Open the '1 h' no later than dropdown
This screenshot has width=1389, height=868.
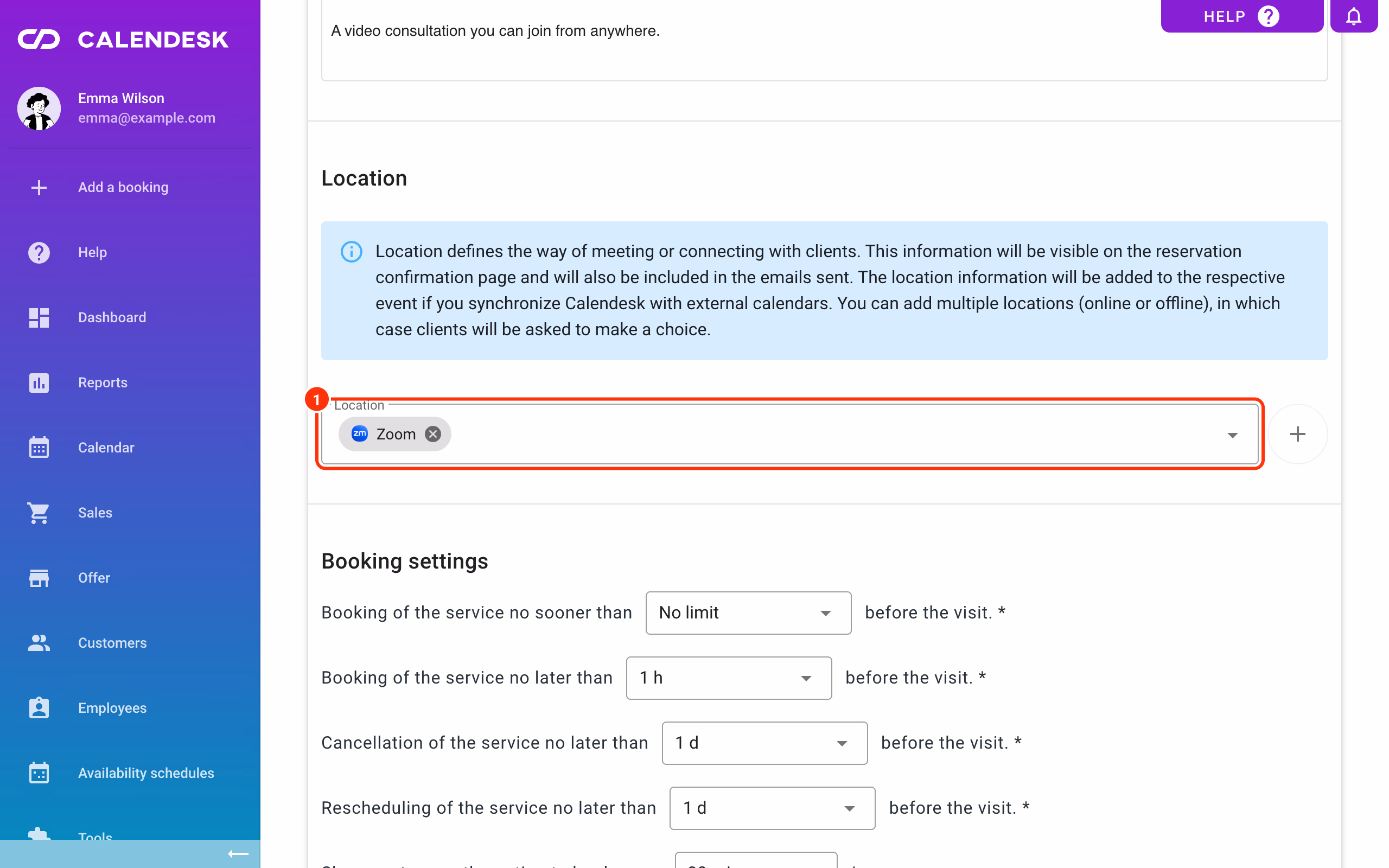[x=728, y=678]
